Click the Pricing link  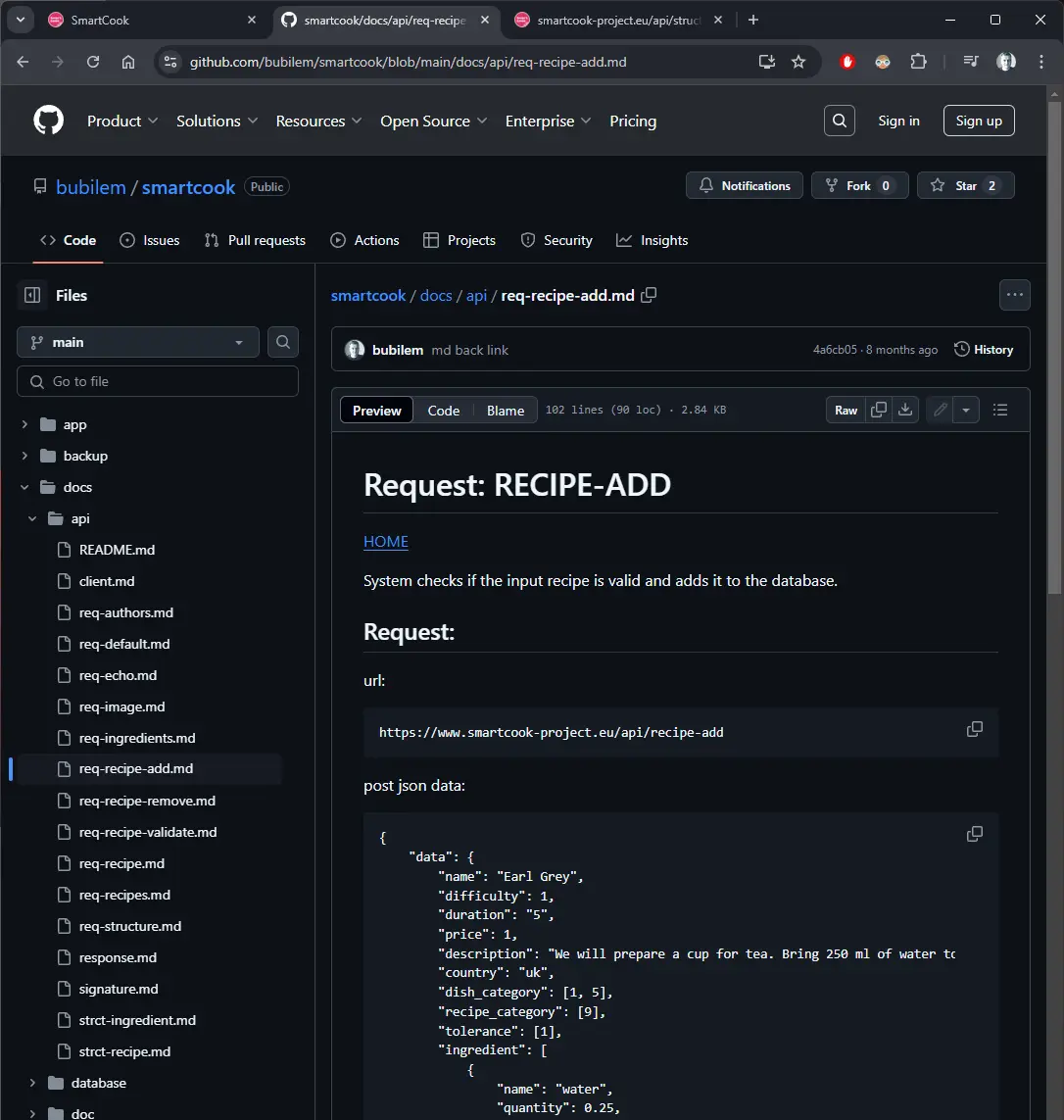[633, 121]
